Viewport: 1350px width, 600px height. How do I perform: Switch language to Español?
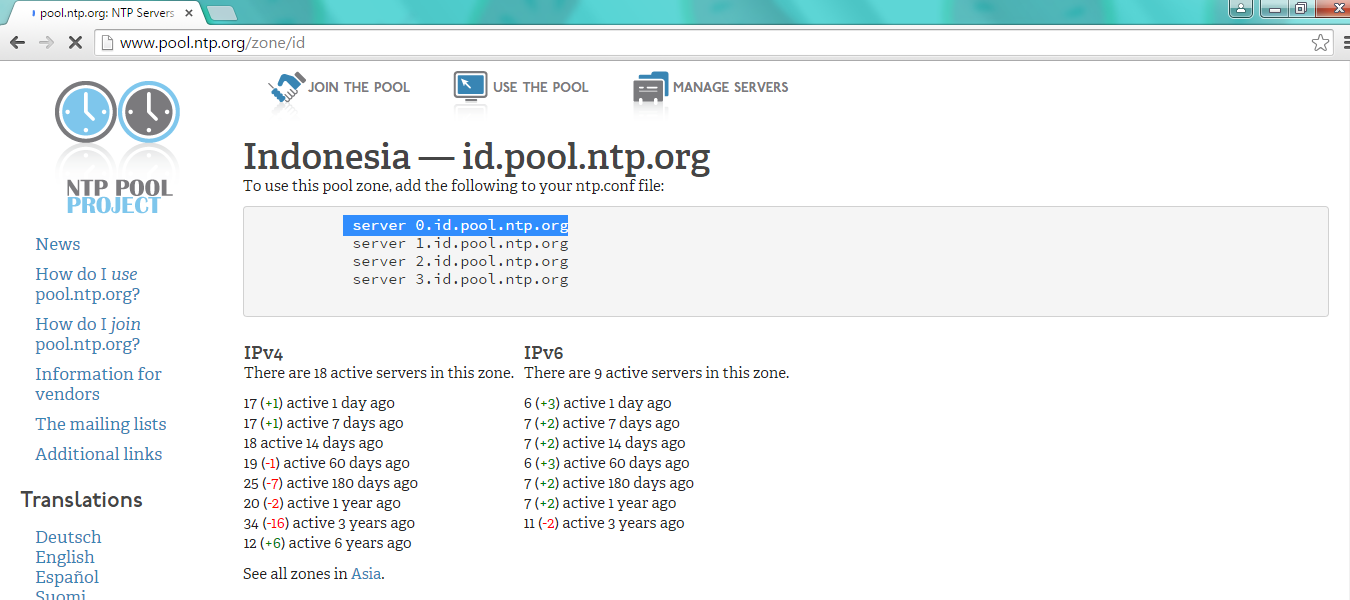[67, 577]
